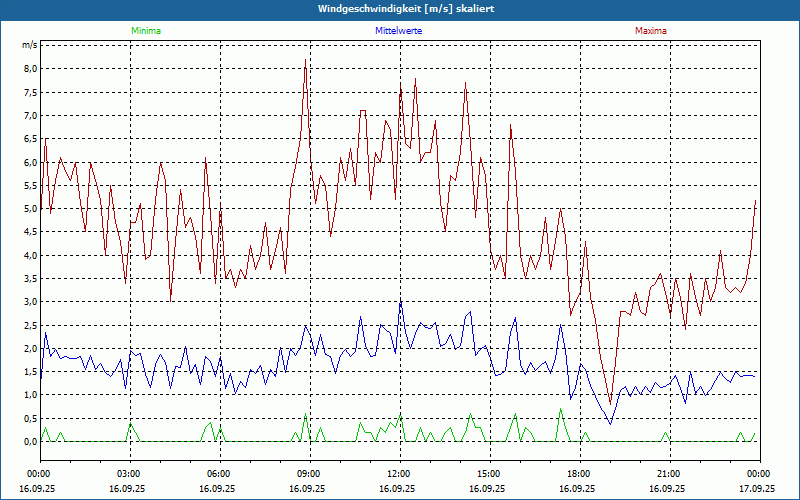Click the 09:00 time label on x-axis
Viewport: 800px width, 500px height.
coord(310,474)
